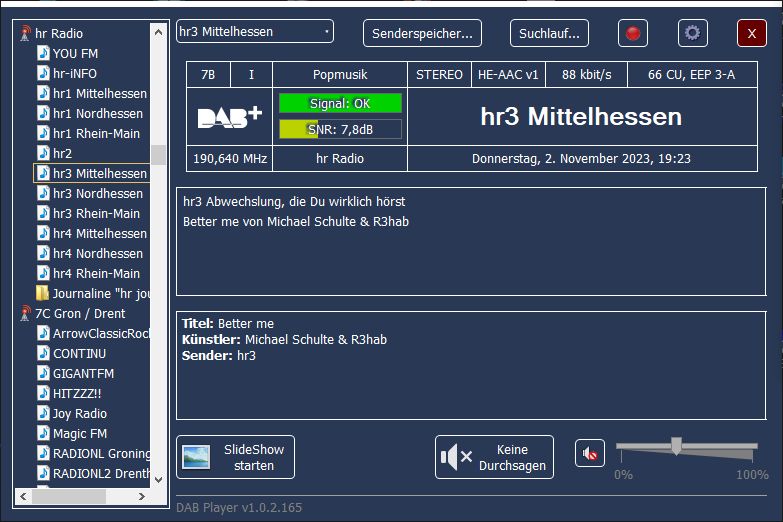The height and width of the screenshot is (522, 783).
Task: Collapse the 7C Gron / Drent ensemble
Action: (26, 314)
